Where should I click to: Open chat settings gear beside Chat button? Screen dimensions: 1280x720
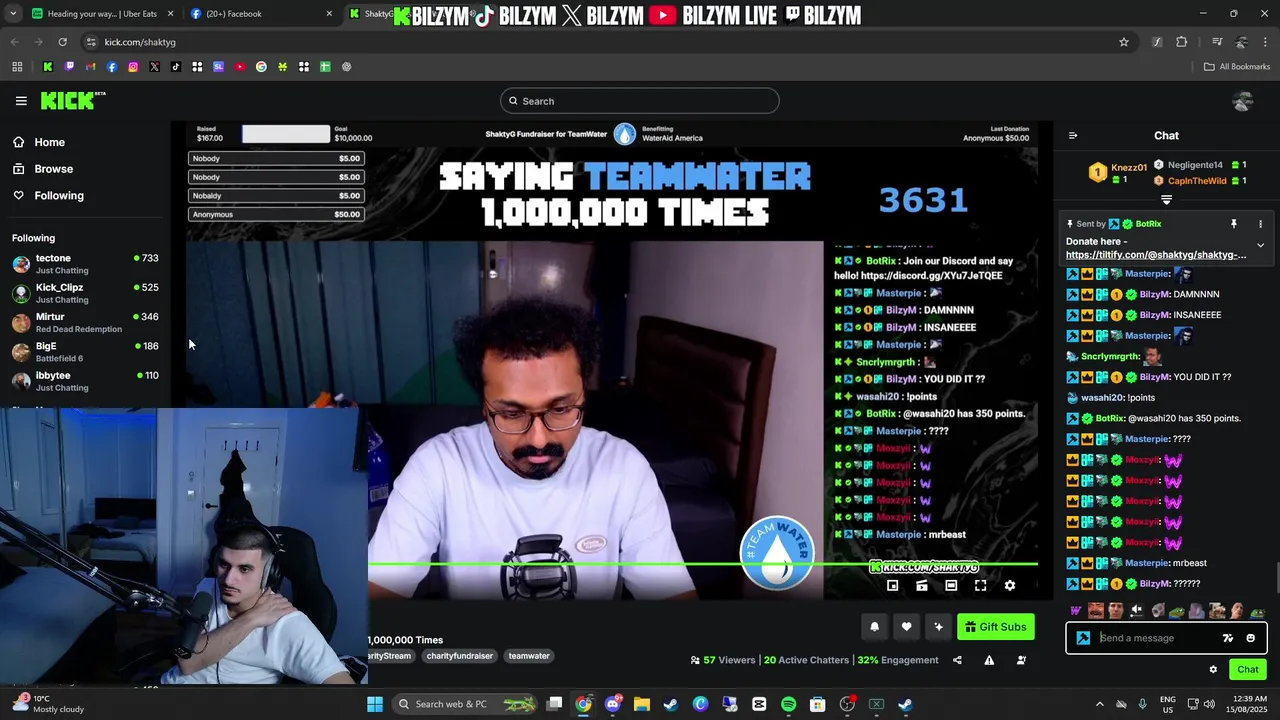[1213, 670]
